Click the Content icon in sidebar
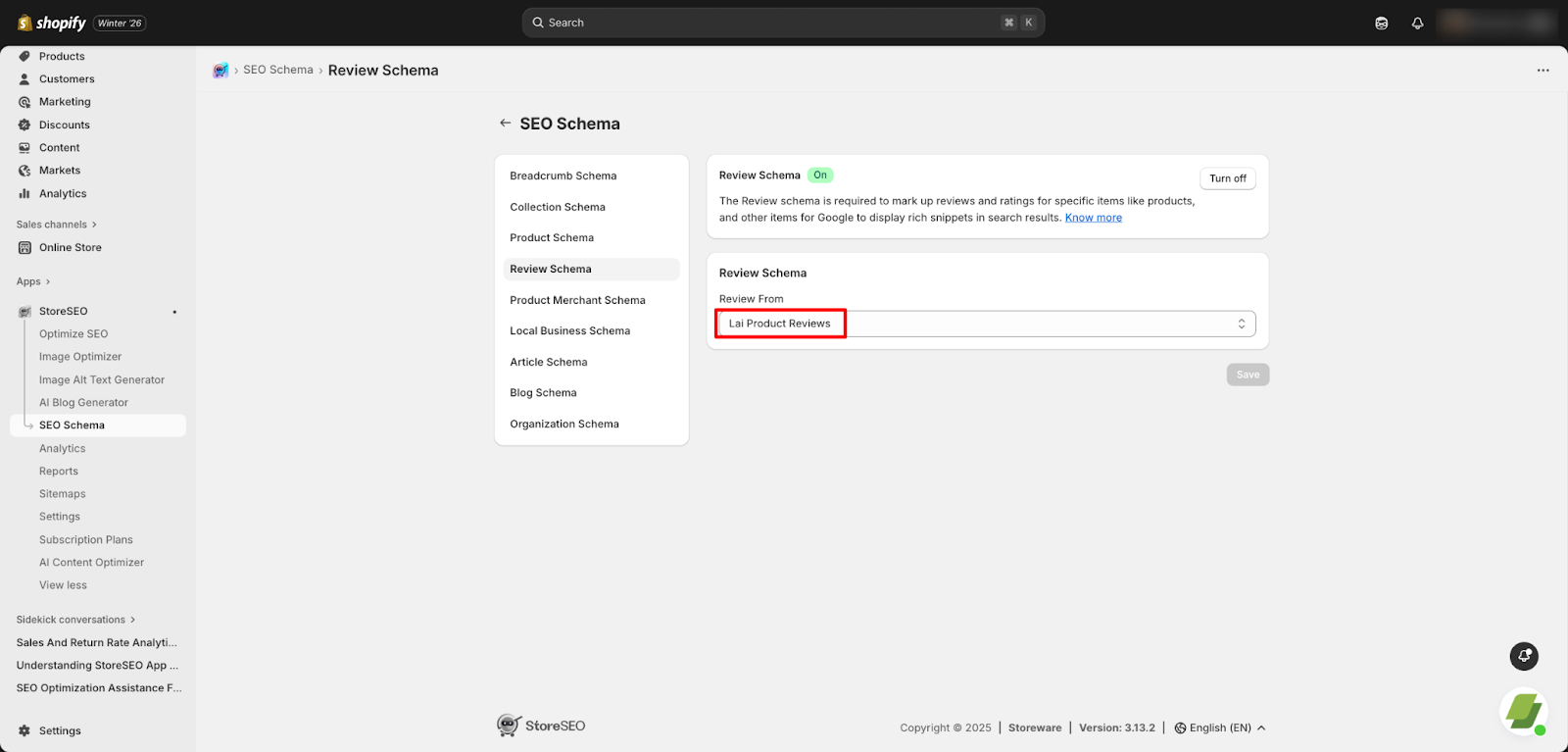Screen dimensions: 1568x752 pos(24,147)
